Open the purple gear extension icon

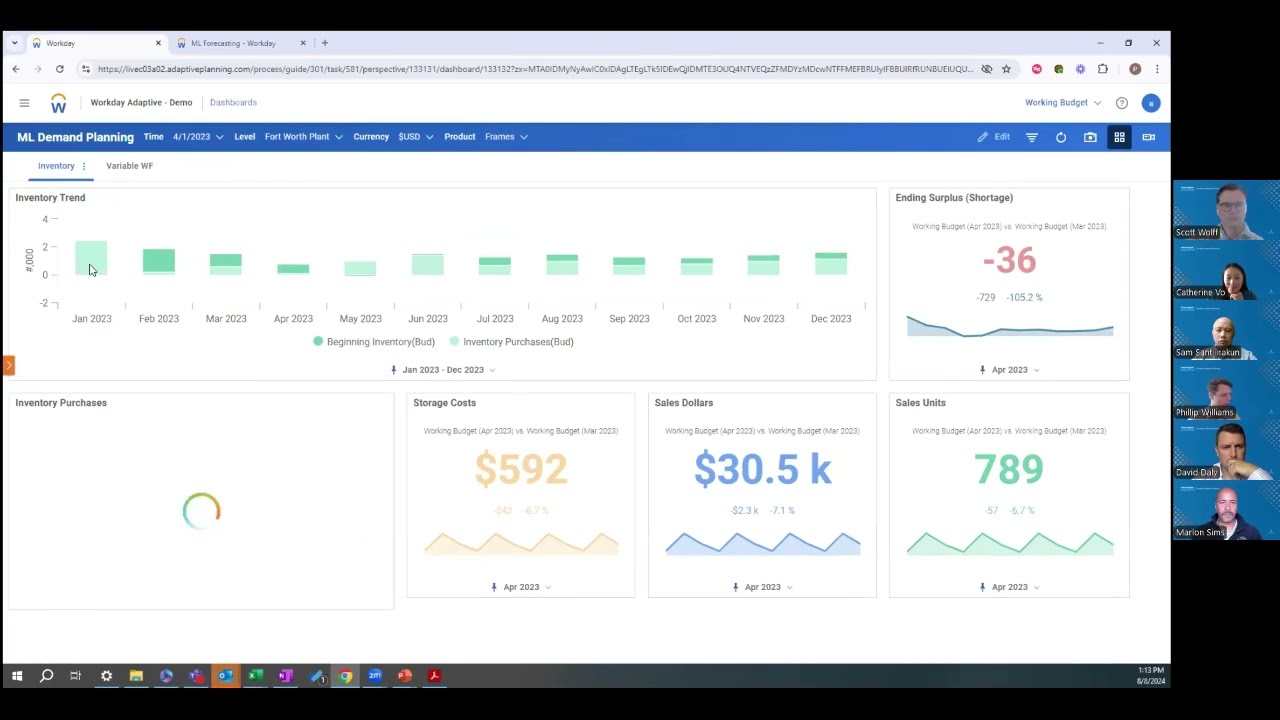pyautogui.click(x=1080, y=69)
